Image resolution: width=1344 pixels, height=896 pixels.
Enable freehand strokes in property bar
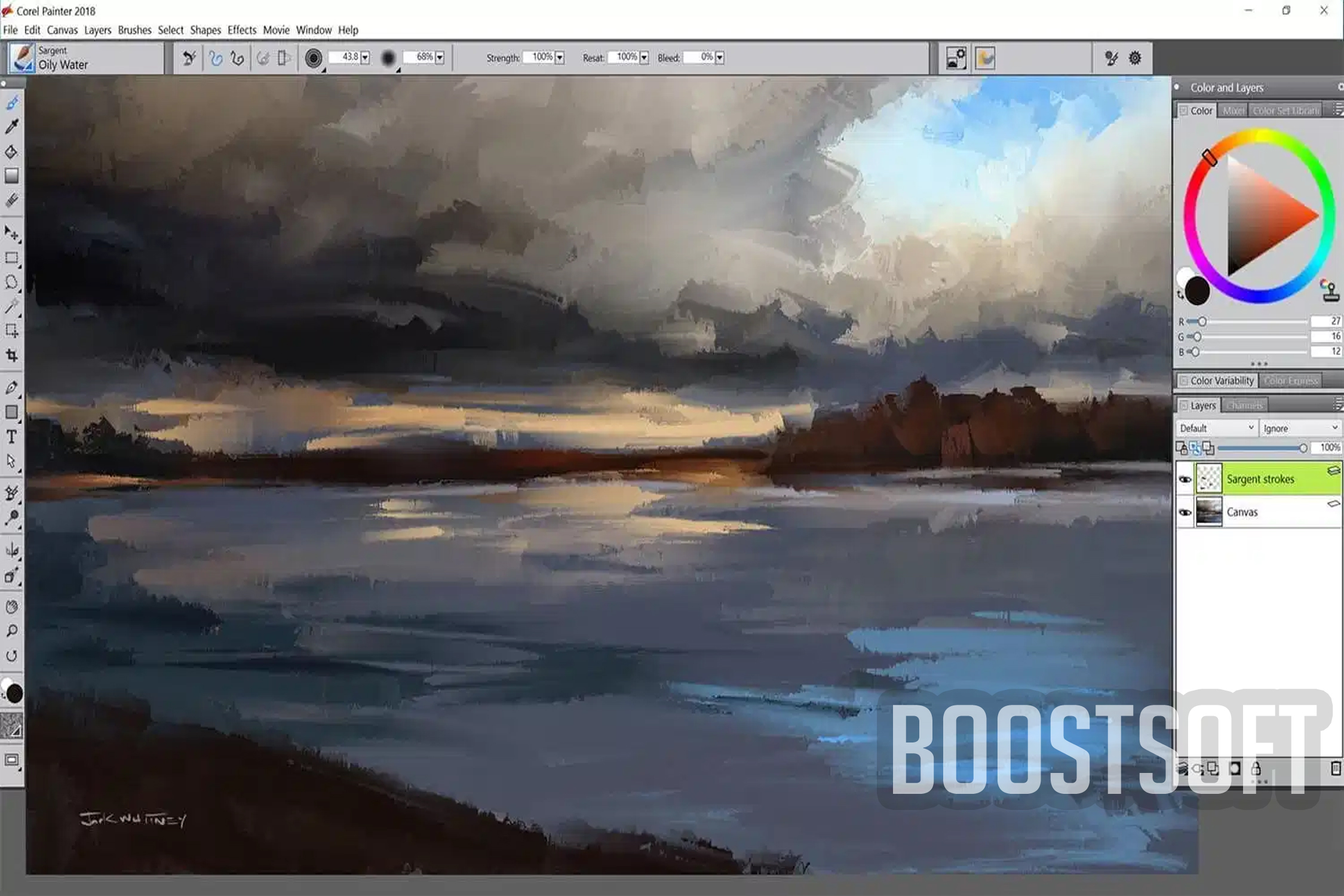pyautogui.click(x=216, y=58)
